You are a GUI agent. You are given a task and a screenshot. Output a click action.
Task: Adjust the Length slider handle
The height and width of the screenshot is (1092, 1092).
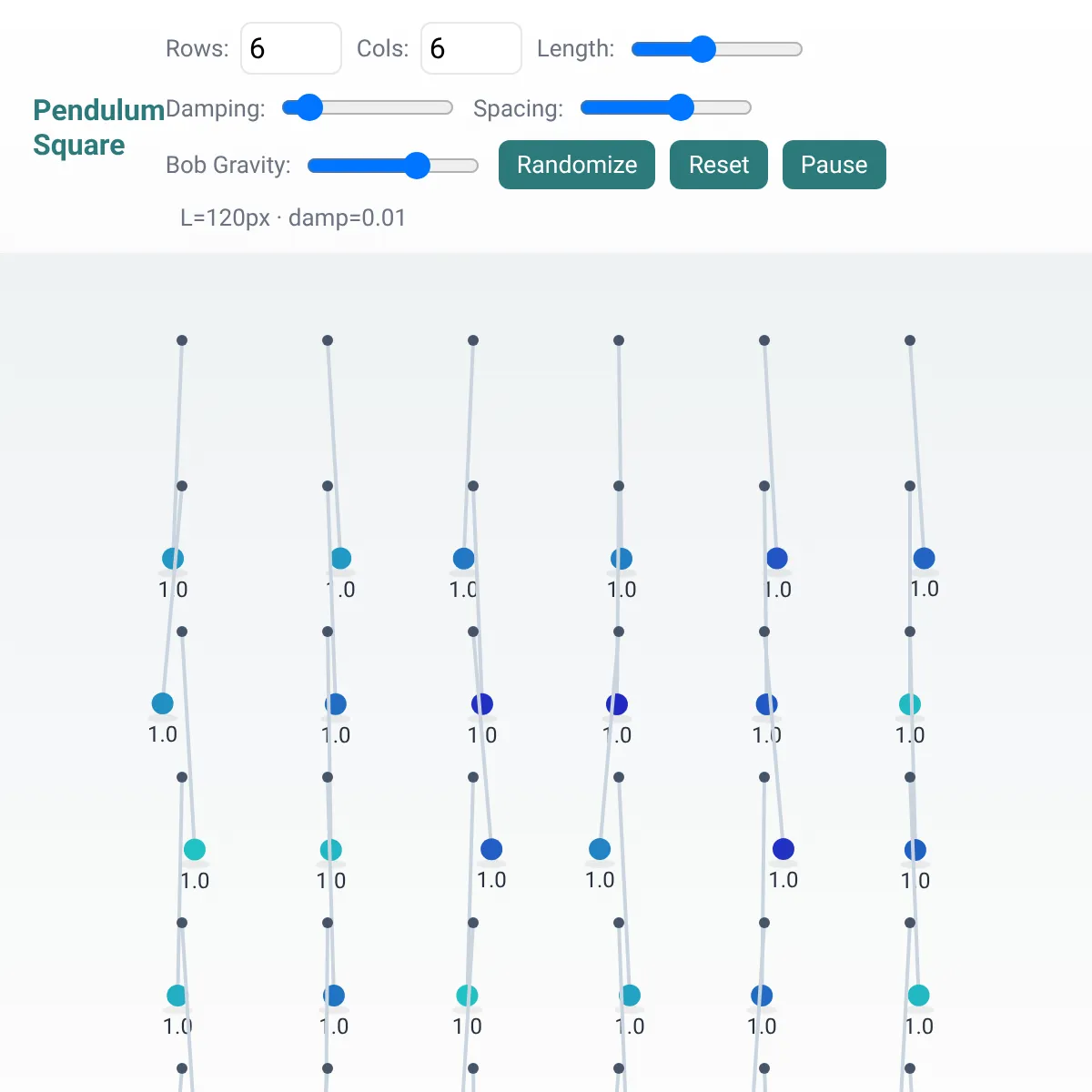coord(703,49)
